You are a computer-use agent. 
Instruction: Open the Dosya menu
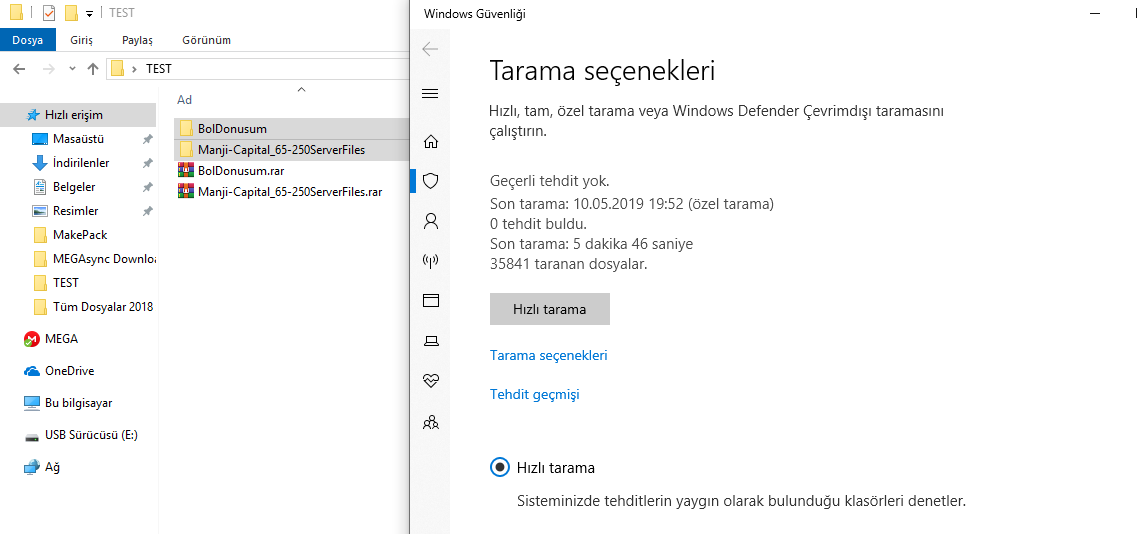28,40
